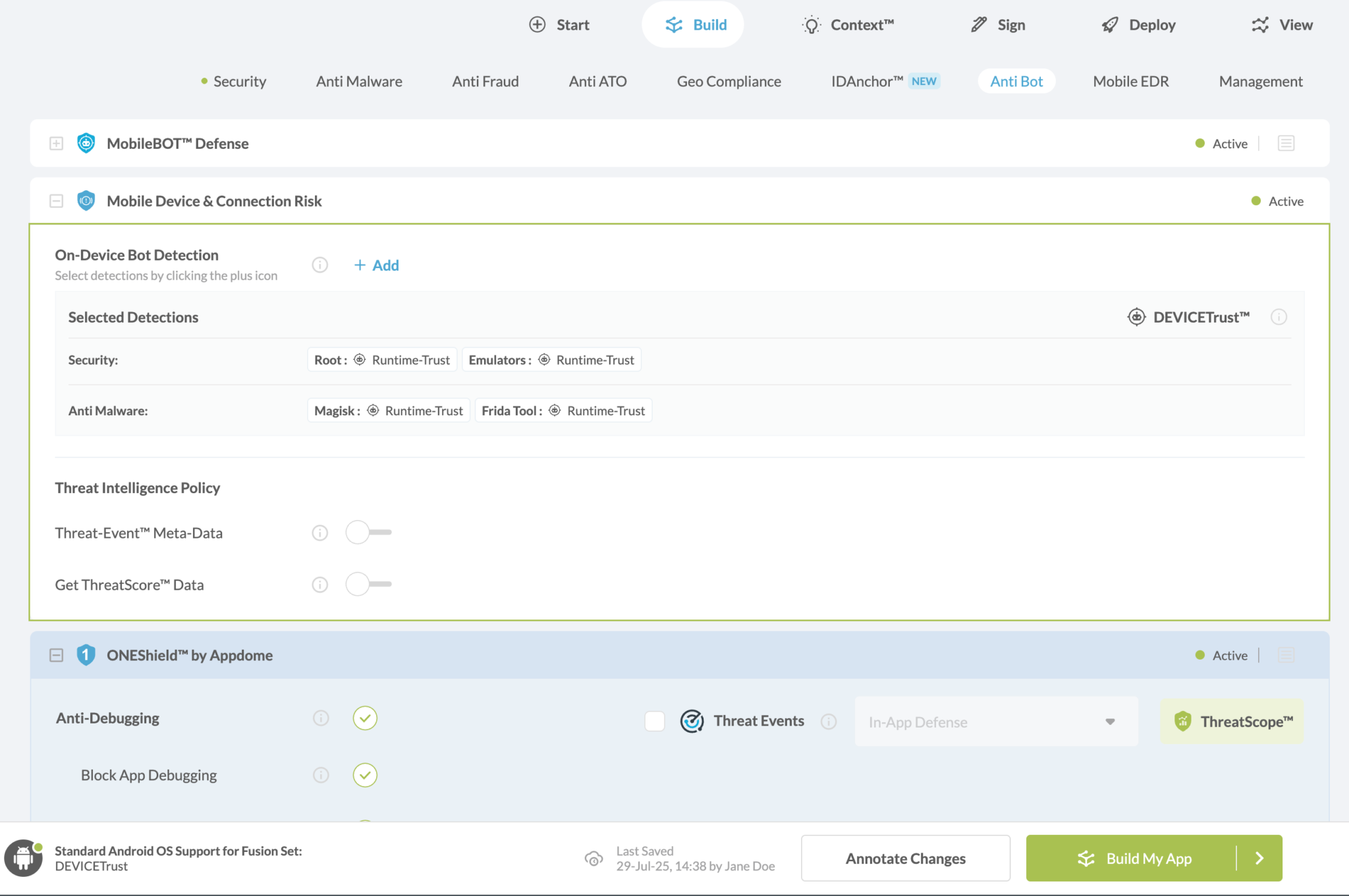Viewport: 1349px width, 896px height.
Task: Open the In-App Defense dropdown
Action: click(x=995, y=722)
